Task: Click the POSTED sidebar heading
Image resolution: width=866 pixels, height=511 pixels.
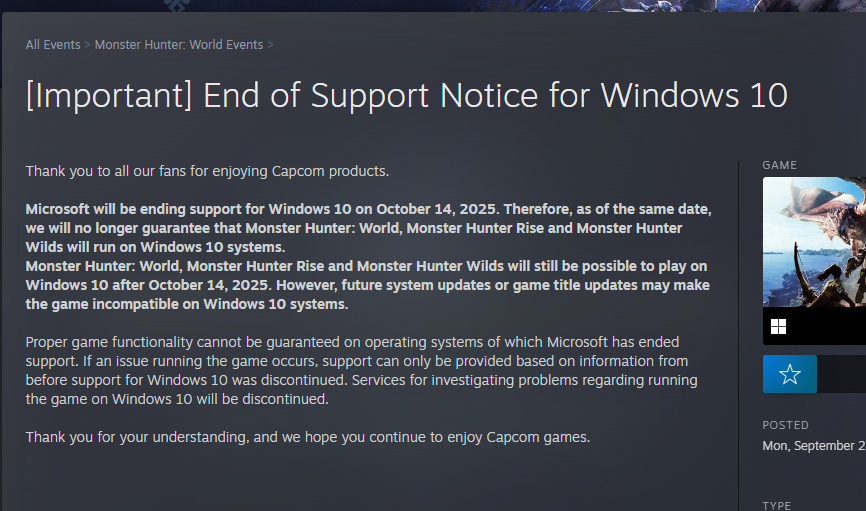Action: click(x=785, y=425)
